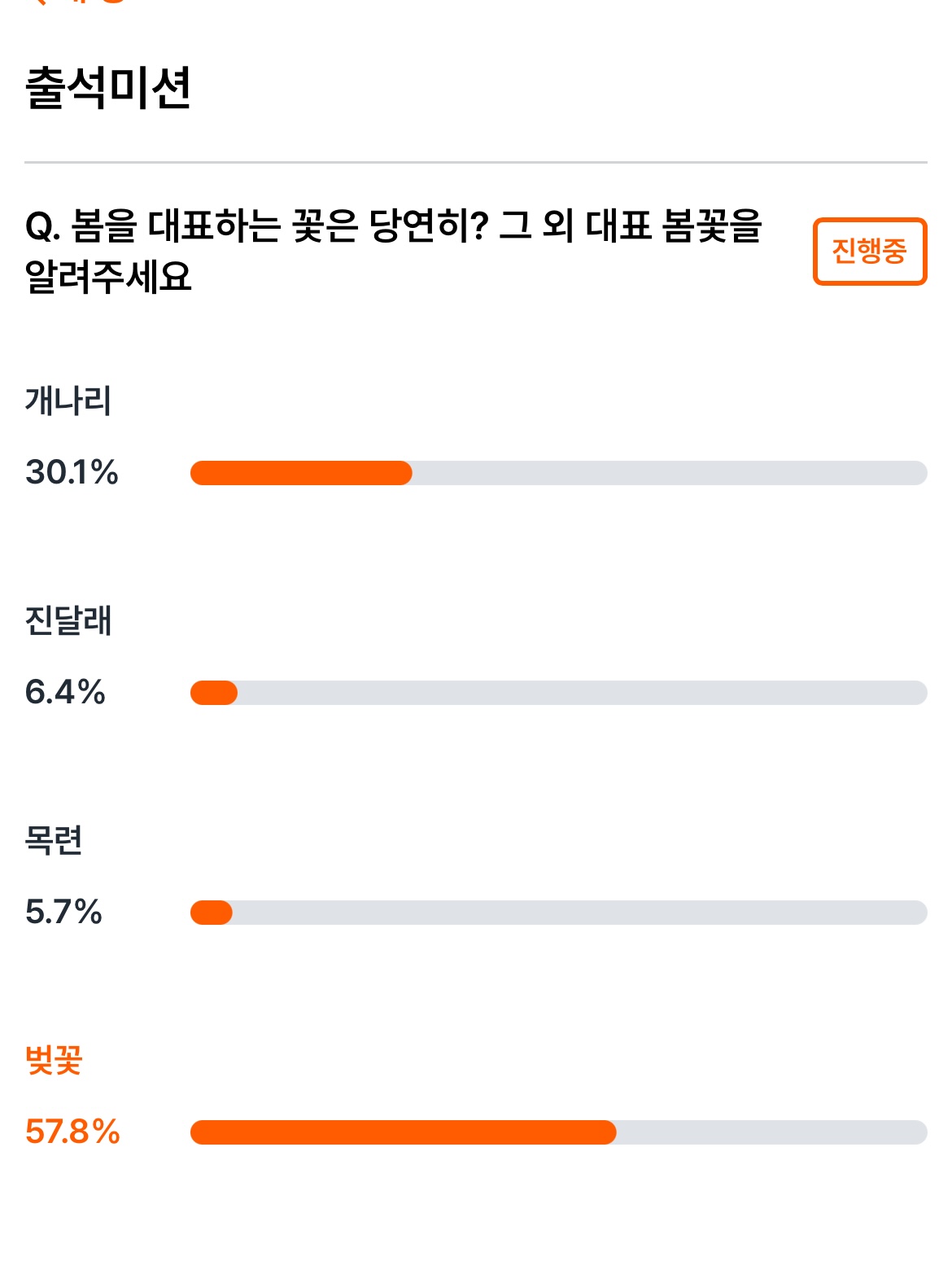The height and width of the screenshot is (1261, 952).
Task: Choose the 목련 poll option
Action: tap(54, 840)
